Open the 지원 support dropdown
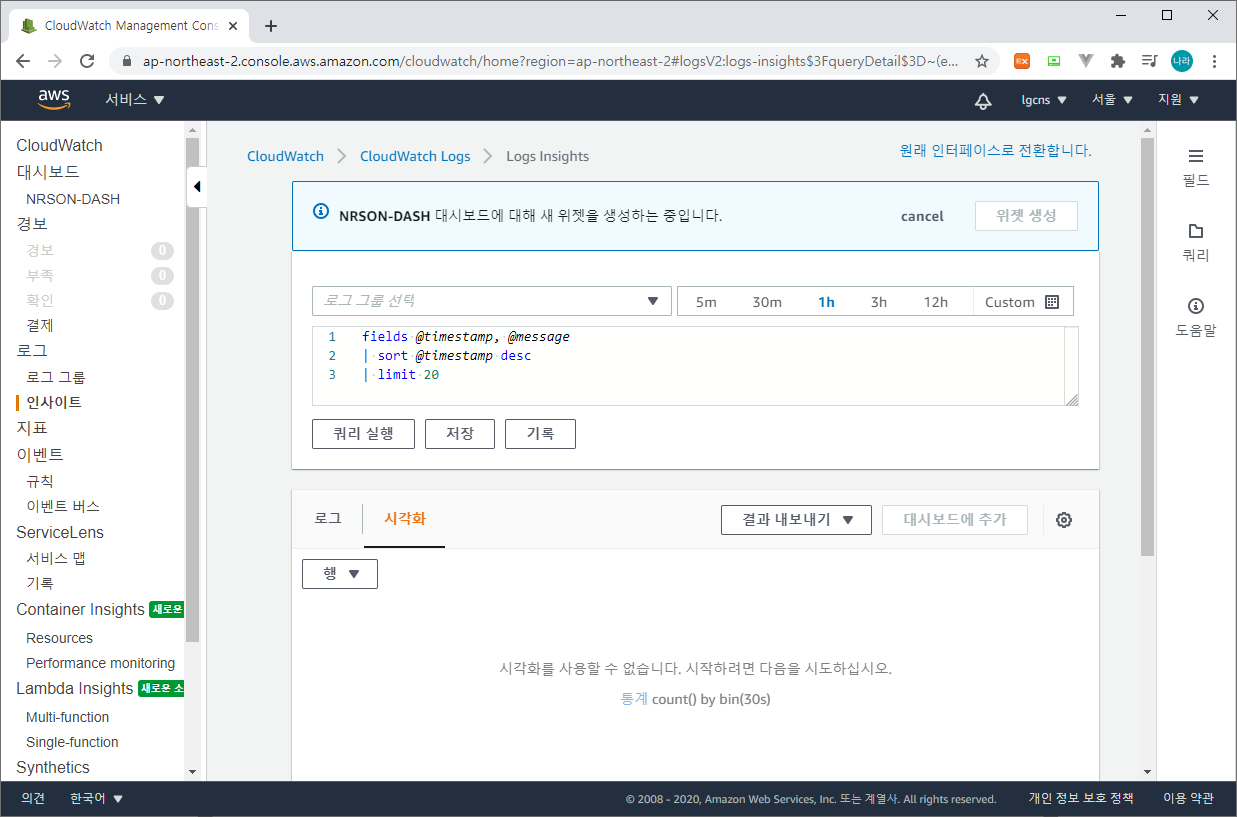Image resolution: width=1237 pixels, height=817 pixels. 1178,100
